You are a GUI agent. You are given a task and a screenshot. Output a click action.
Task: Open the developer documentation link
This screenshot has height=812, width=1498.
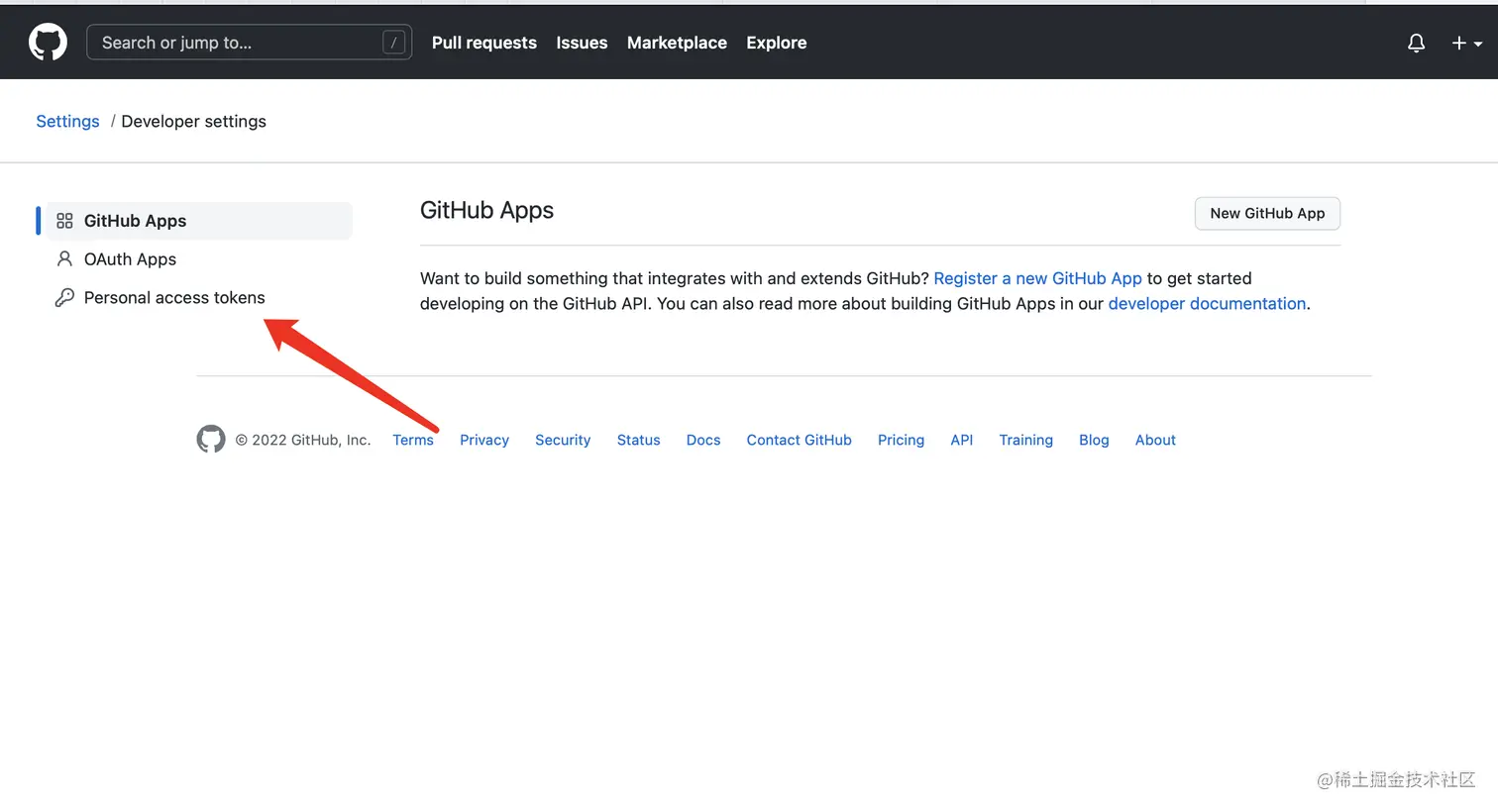pos(1207,303)
